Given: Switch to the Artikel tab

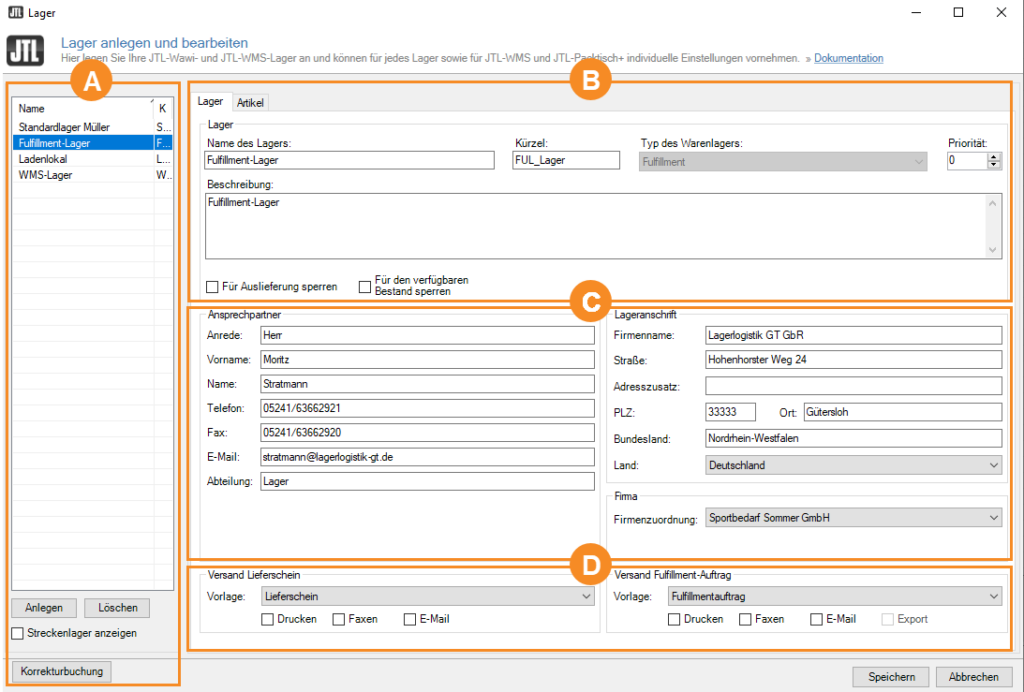Looking at the screenshot, I should click(251, 102).
